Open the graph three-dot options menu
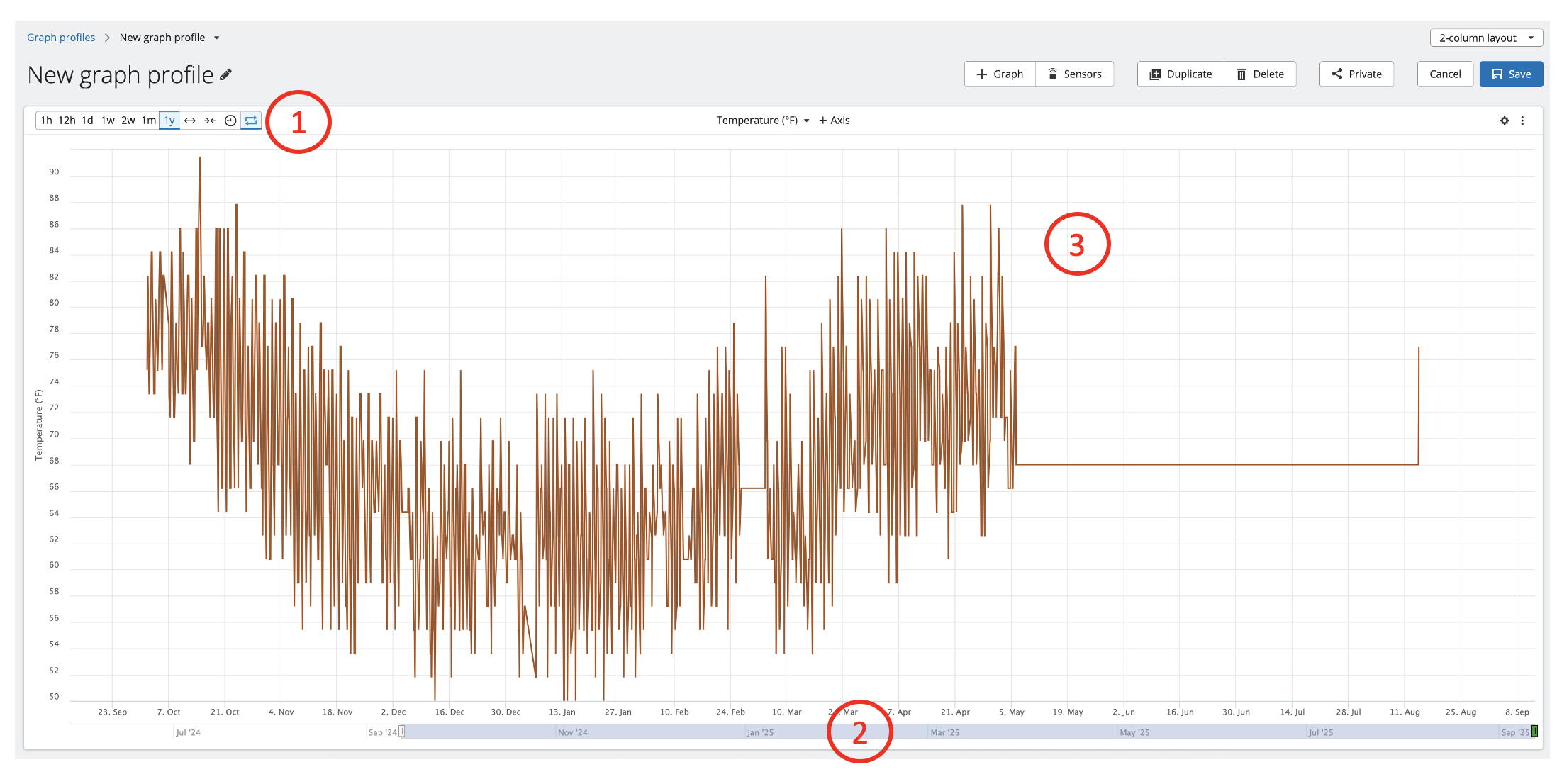The height and width of the screenshot is (784, 1557). tap(1522, 121)
